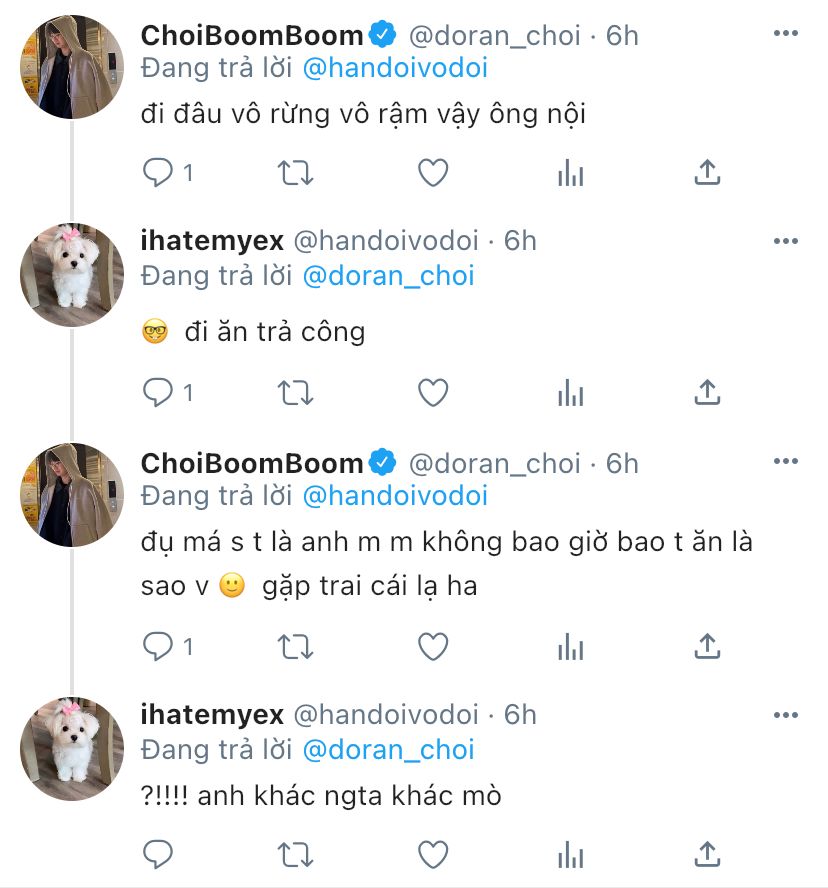Screen dimensions: 828x888
Task: Open @doran_choi mention in last tweet
Action: 388,749
